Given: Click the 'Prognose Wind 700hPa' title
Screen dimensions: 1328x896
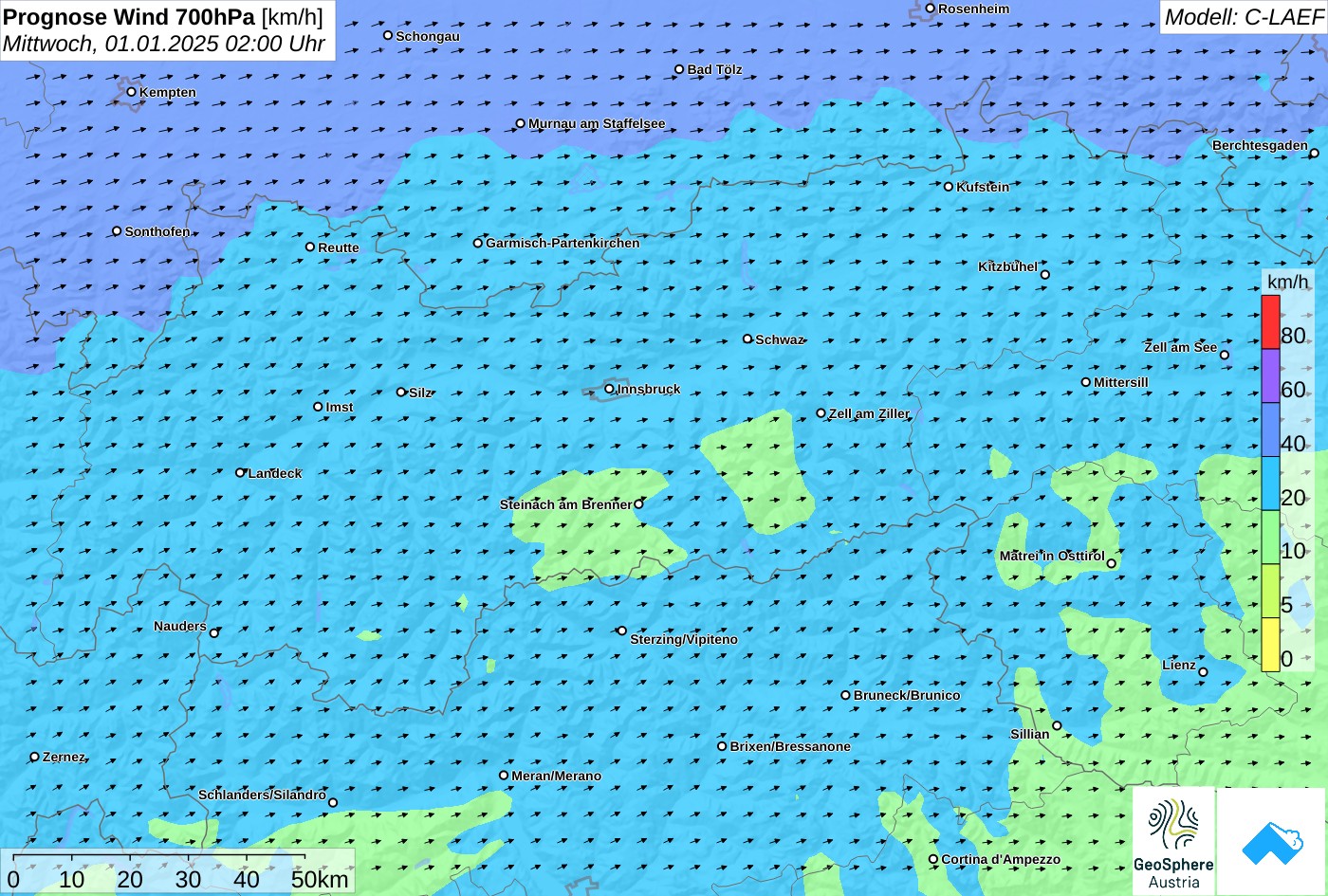Looking at the screenshot, I should point(130,16).
